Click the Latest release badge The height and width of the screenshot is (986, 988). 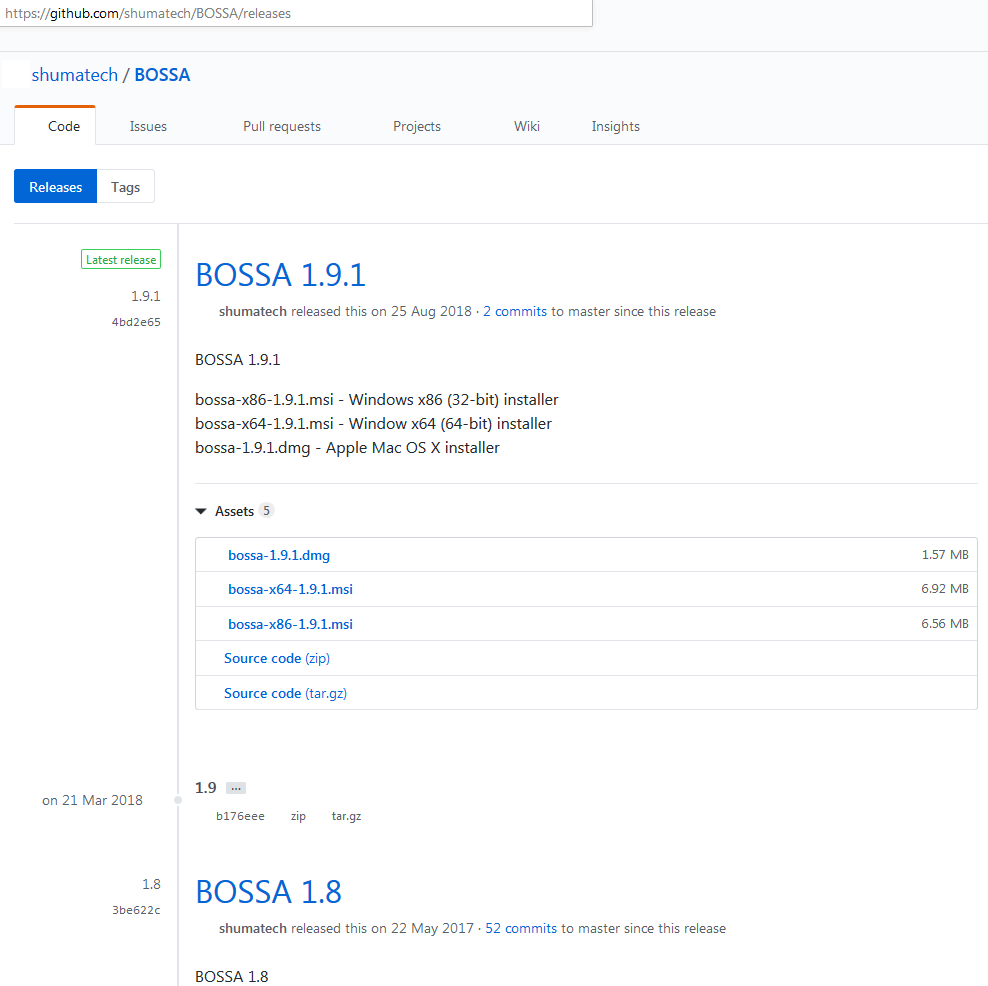(x=121, y=260)
